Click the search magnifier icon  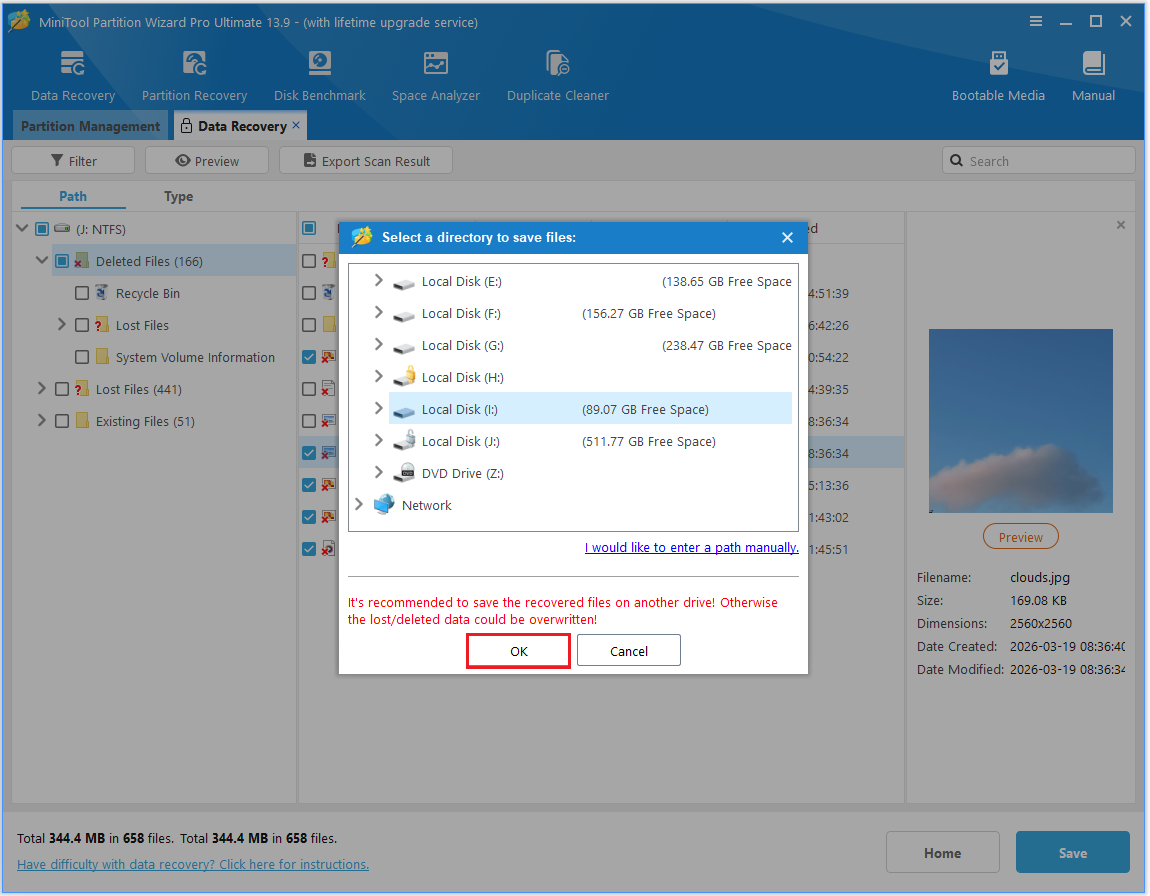pos(956,161)
